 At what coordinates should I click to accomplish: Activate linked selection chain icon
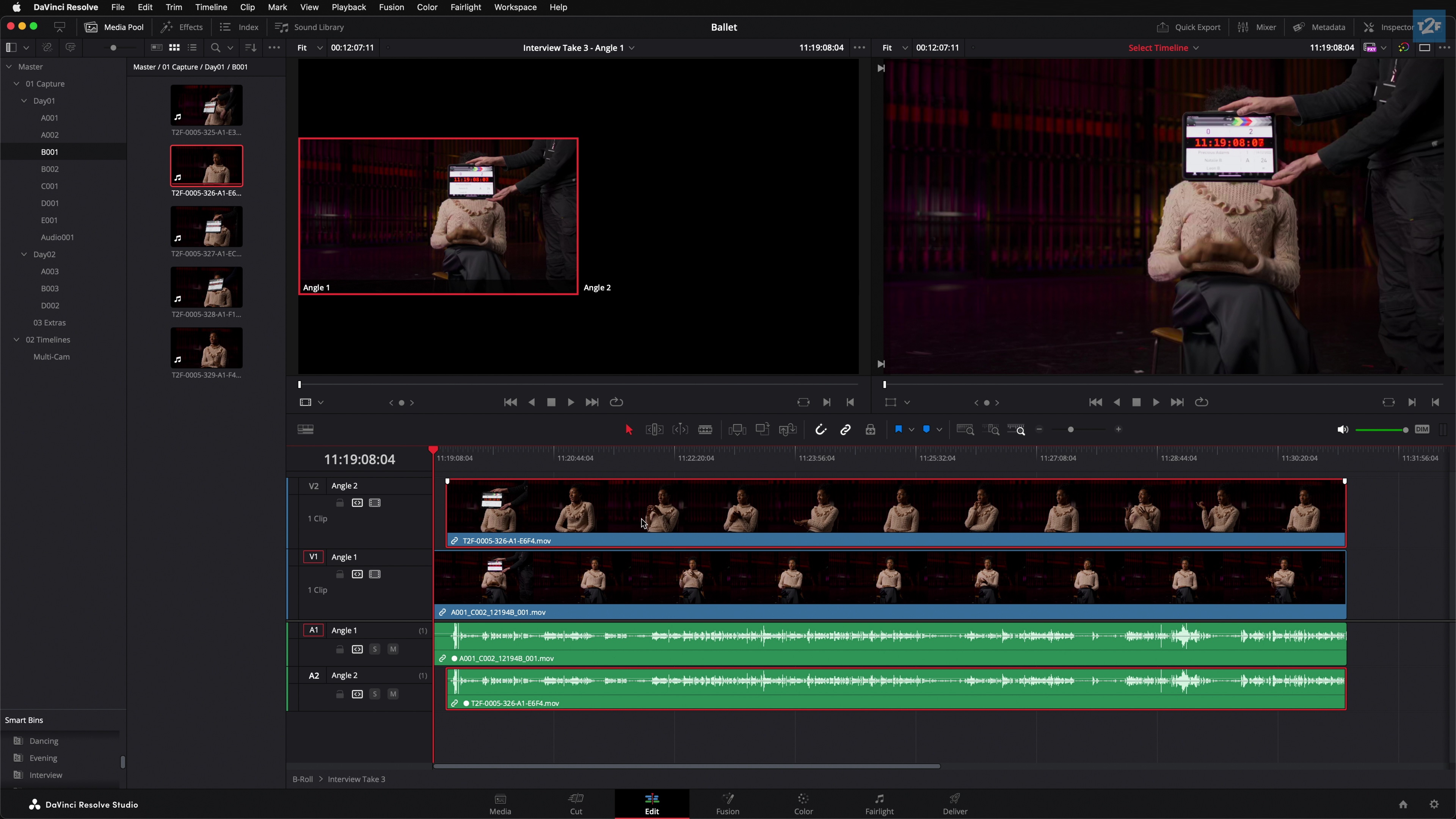(846, 430)
